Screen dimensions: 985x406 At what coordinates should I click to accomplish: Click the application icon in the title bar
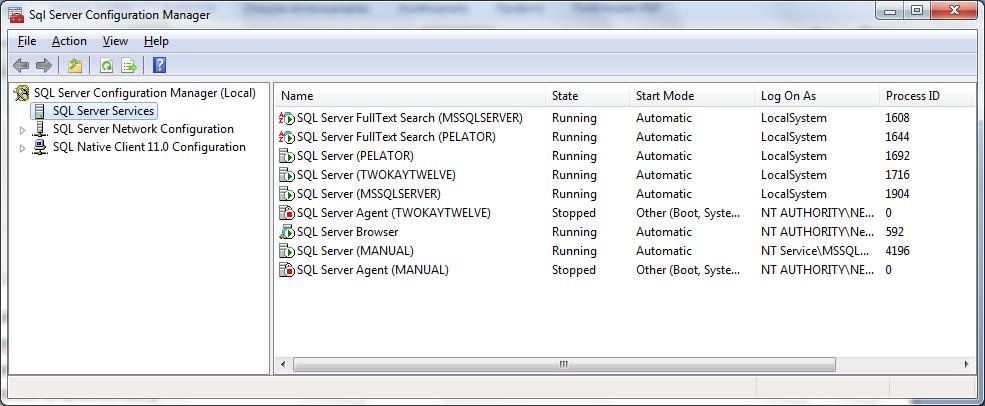pos(16,14)
